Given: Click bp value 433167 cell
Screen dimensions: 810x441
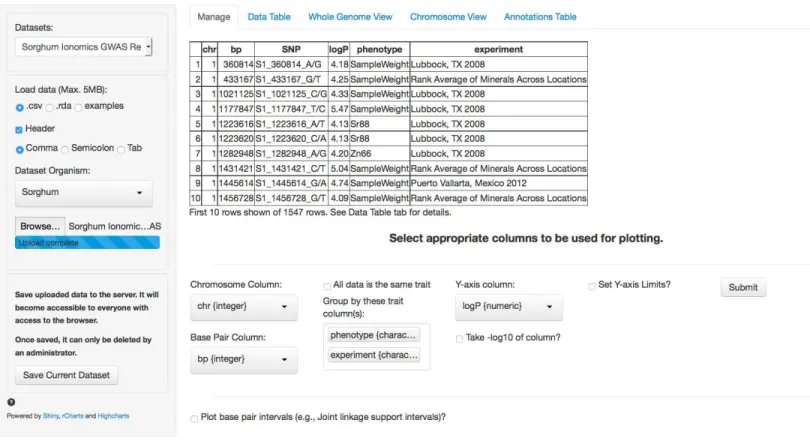Looking at the screenshot, I should 236,80.
